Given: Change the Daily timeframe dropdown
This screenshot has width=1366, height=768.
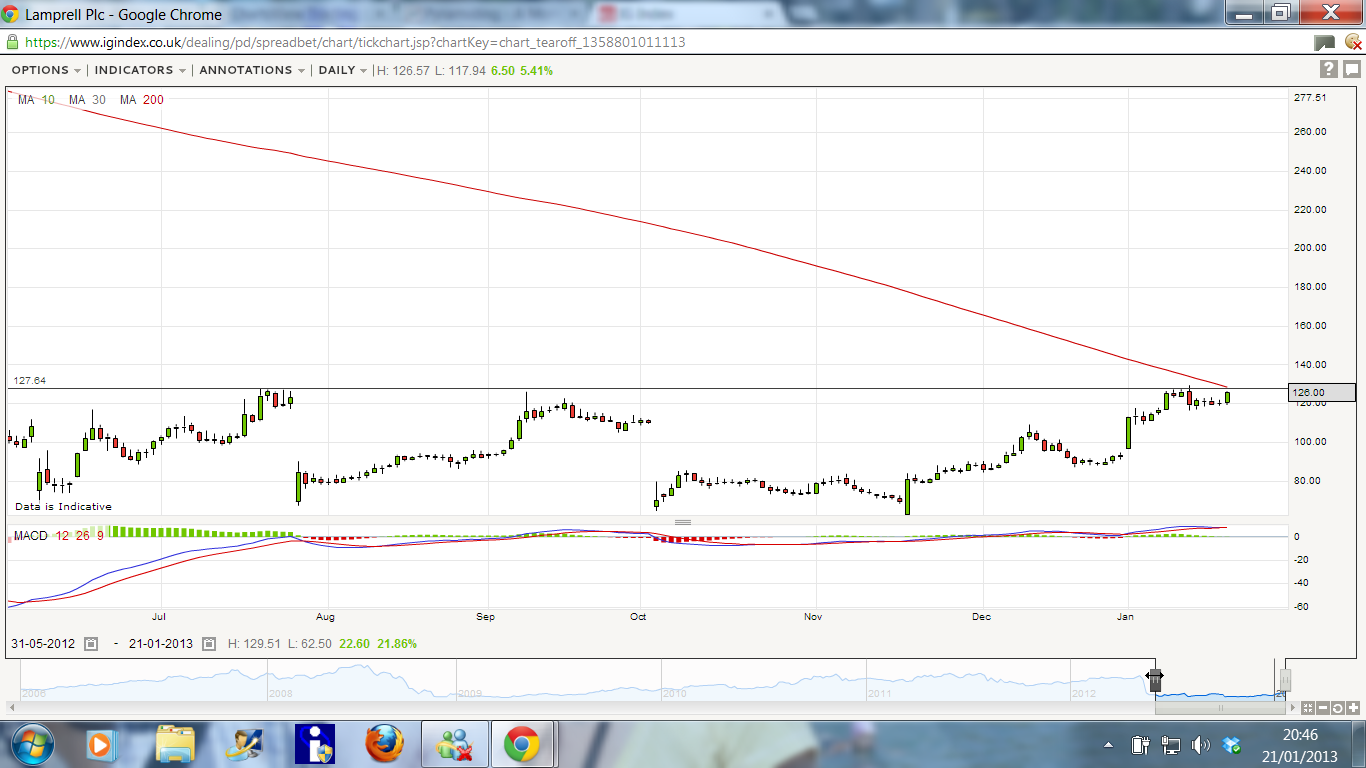Looking at the screenshot, I should [x=343, y=70].
